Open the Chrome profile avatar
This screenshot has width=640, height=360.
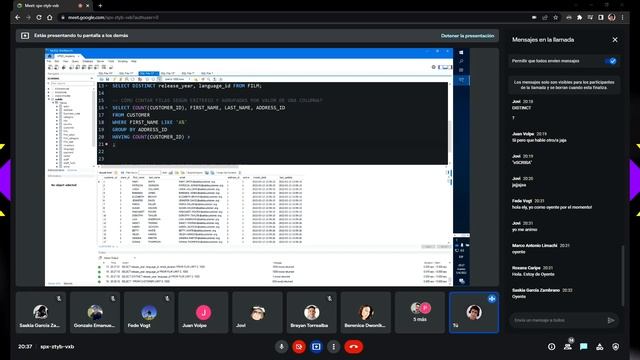click(611, 18)
